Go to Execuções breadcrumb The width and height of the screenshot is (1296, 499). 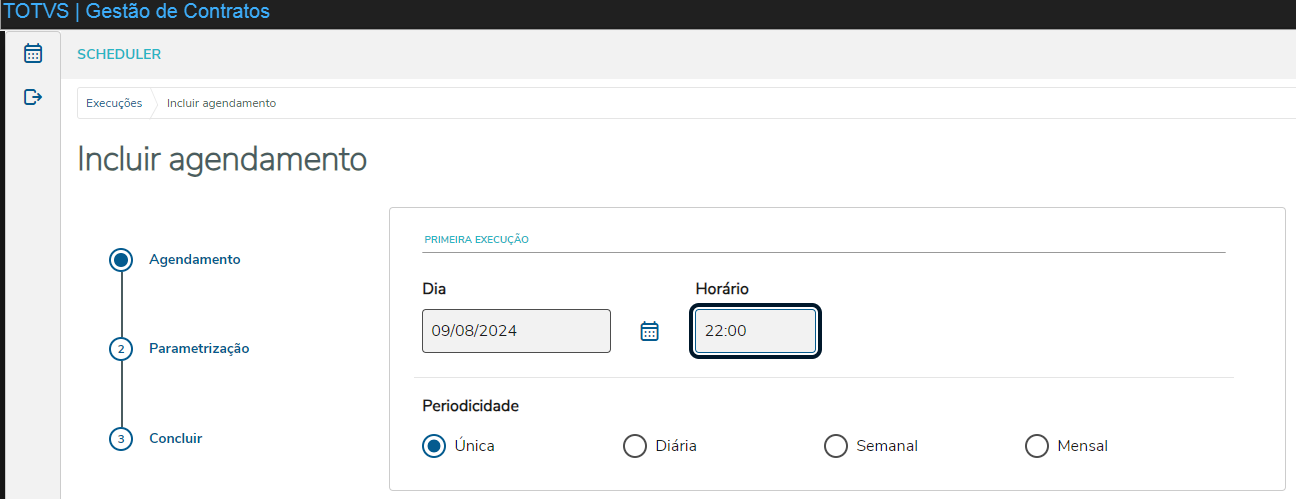pyautogui.click(x=114, y=103)
